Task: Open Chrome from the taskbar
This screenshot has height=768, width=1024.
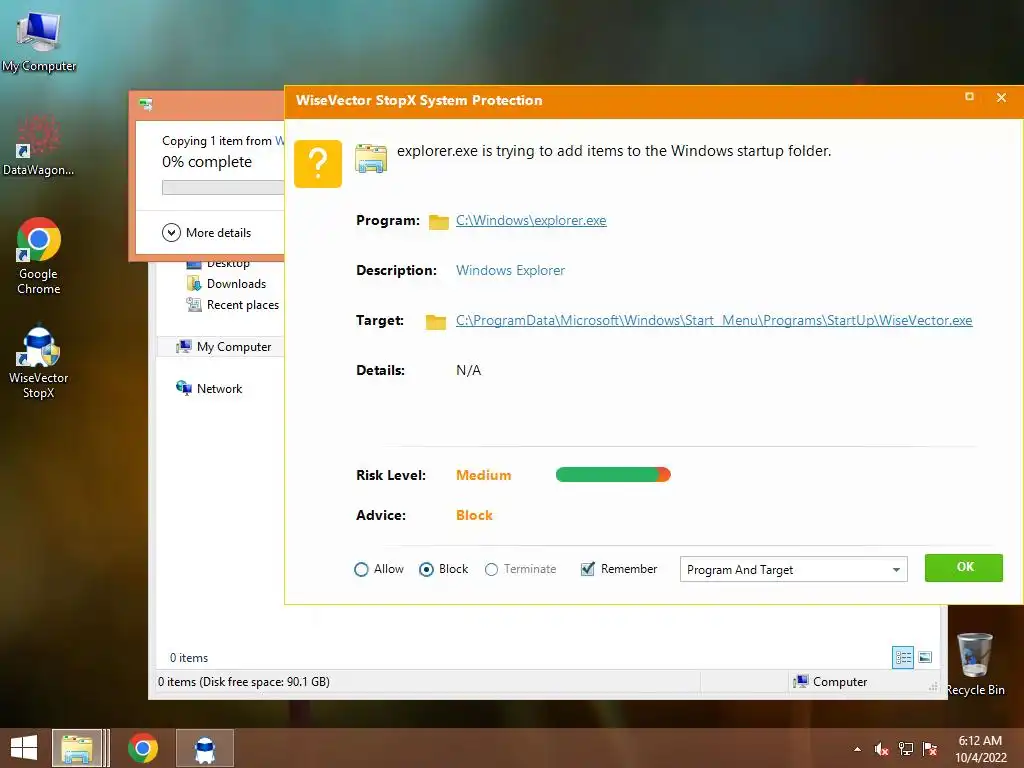Action: (x=143, y=748)
